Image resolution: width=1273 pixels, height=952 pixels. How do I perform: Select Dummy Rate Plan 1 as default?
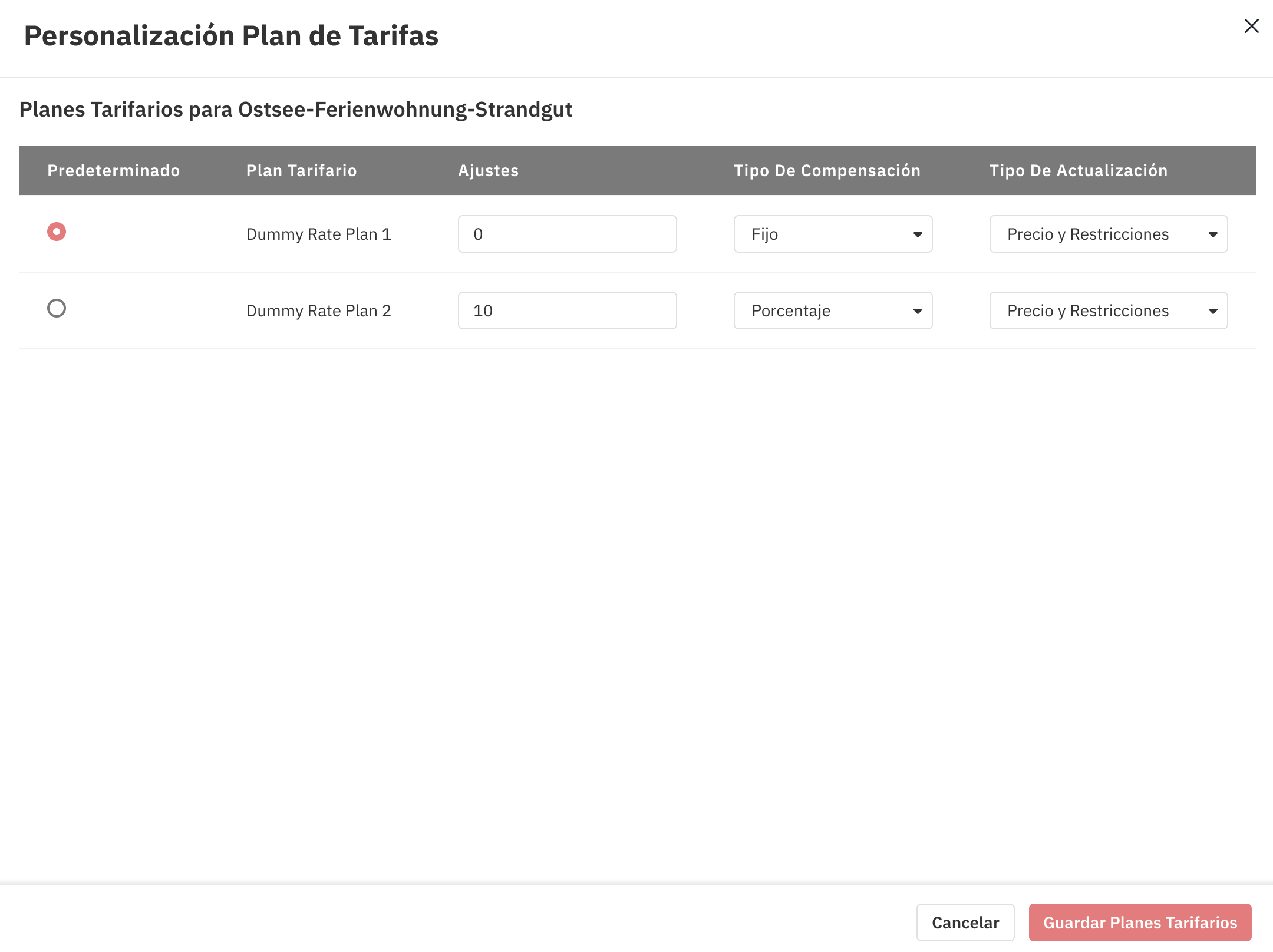tap(57, 232)
